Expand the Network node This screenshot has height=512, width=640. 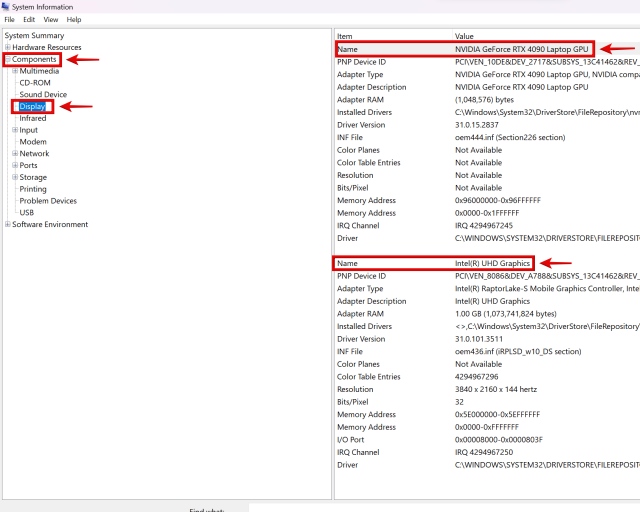[x=15, y=154]
